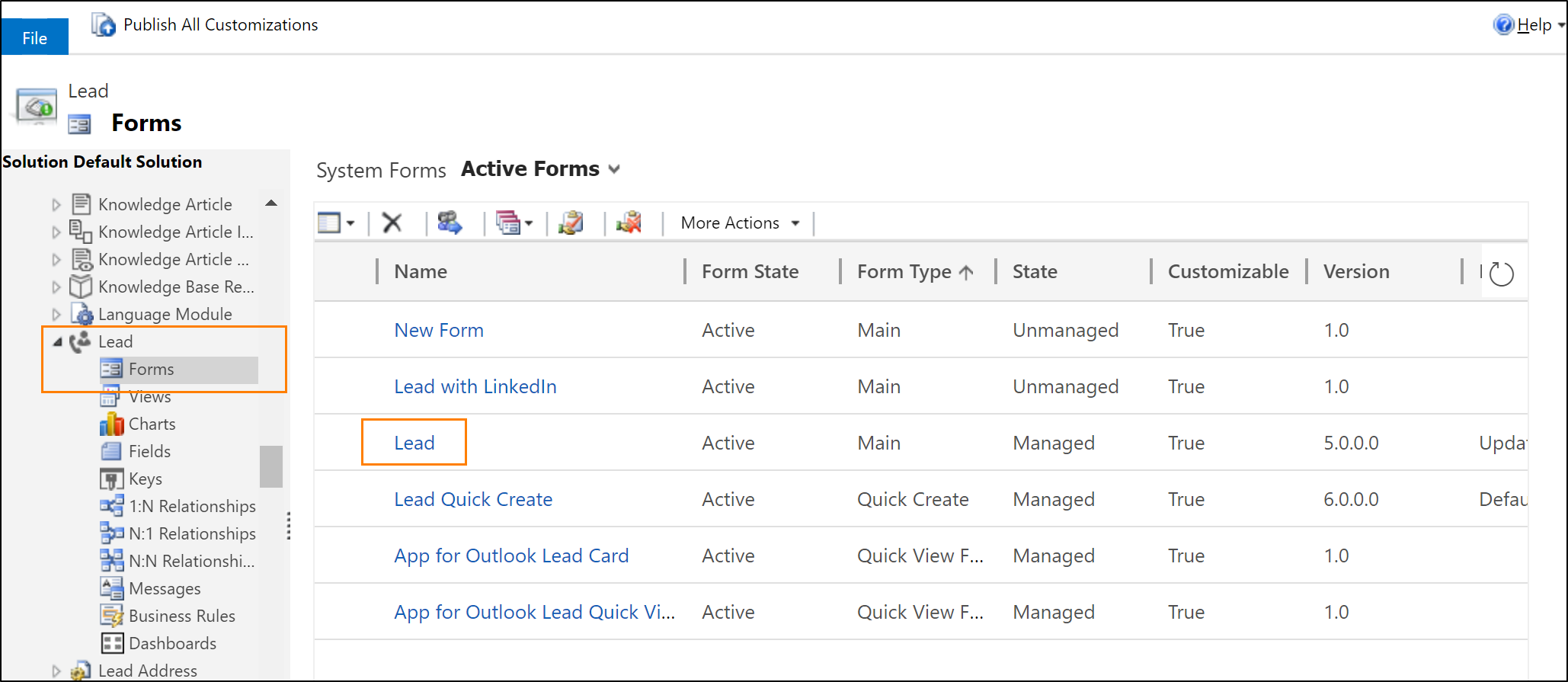Screen dimensions: 1568x682
Task: Open the Lead main form link
Action: (414, 443)
